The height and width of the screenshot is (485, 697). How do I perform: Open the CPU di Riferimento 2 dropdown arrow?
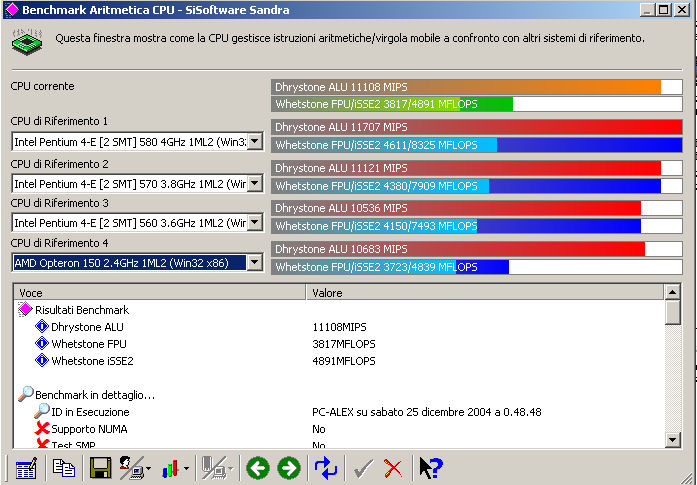(255, 183)
